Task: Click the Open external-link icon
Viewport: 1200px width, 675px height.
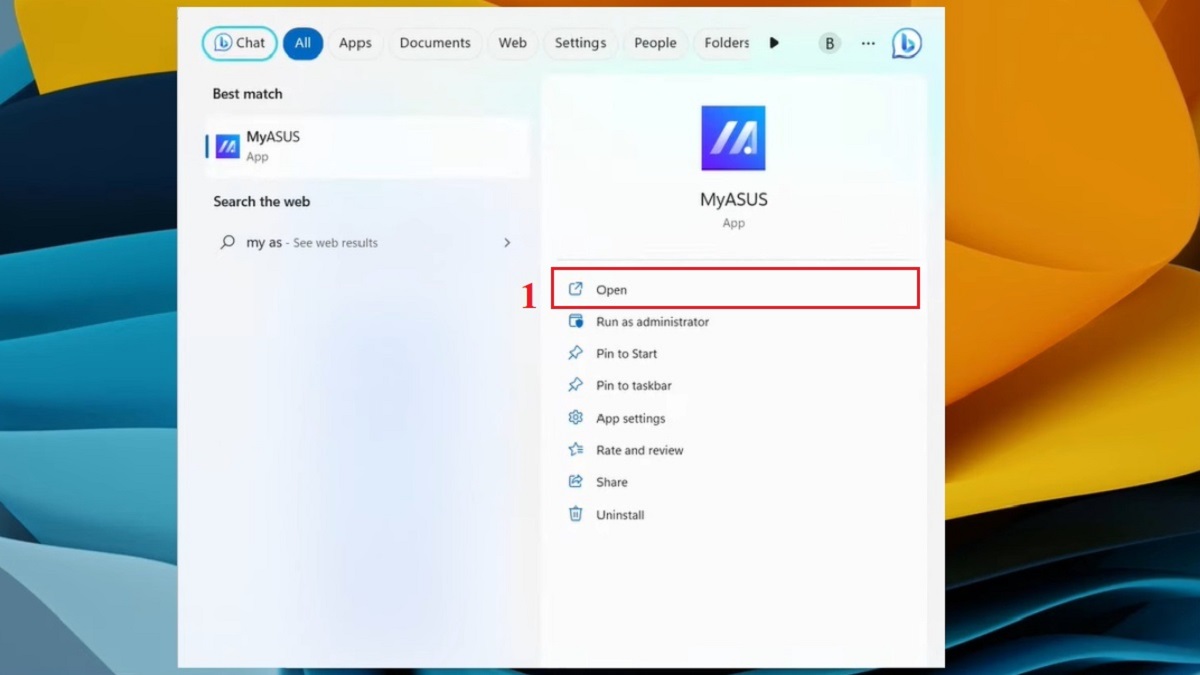Action: [x=575, y=289]
